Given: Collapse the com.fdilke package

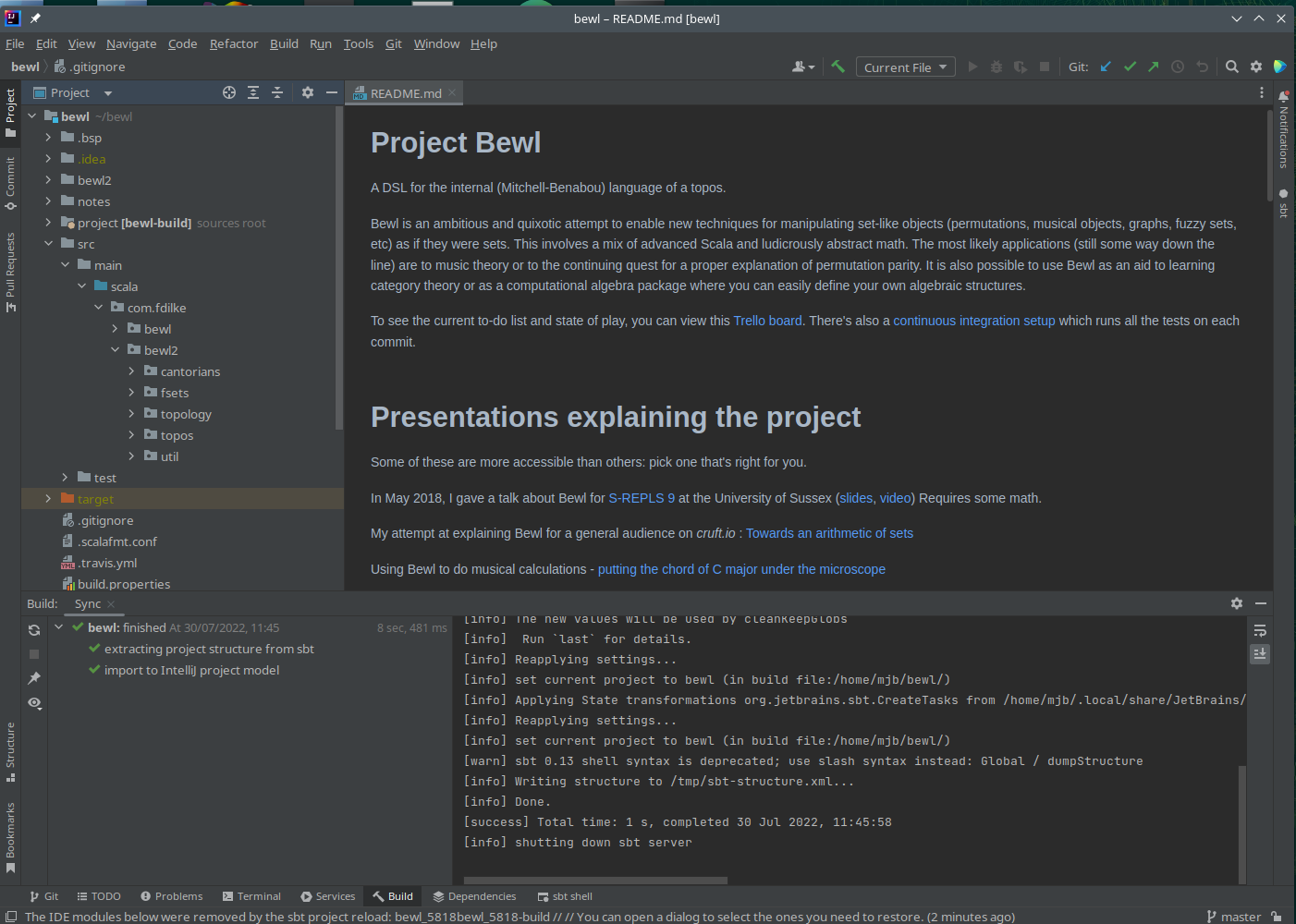Looking at the screenshot, I should click(98, 308).
